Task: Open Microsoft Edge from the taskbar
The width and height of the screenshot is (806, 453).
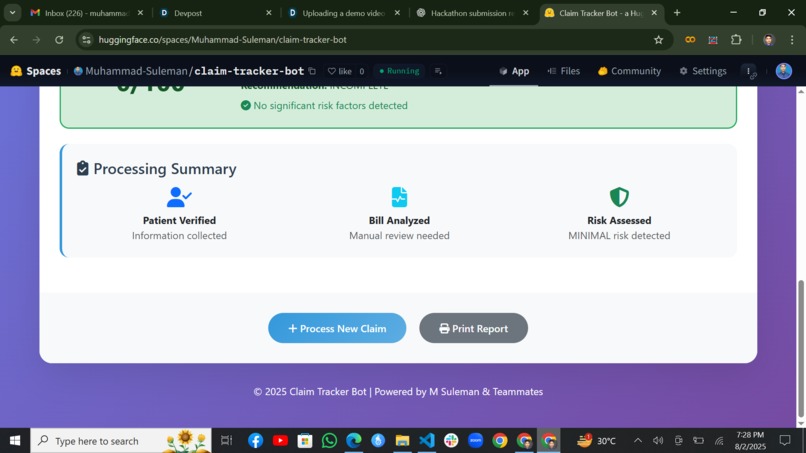Action: (354, 441)
